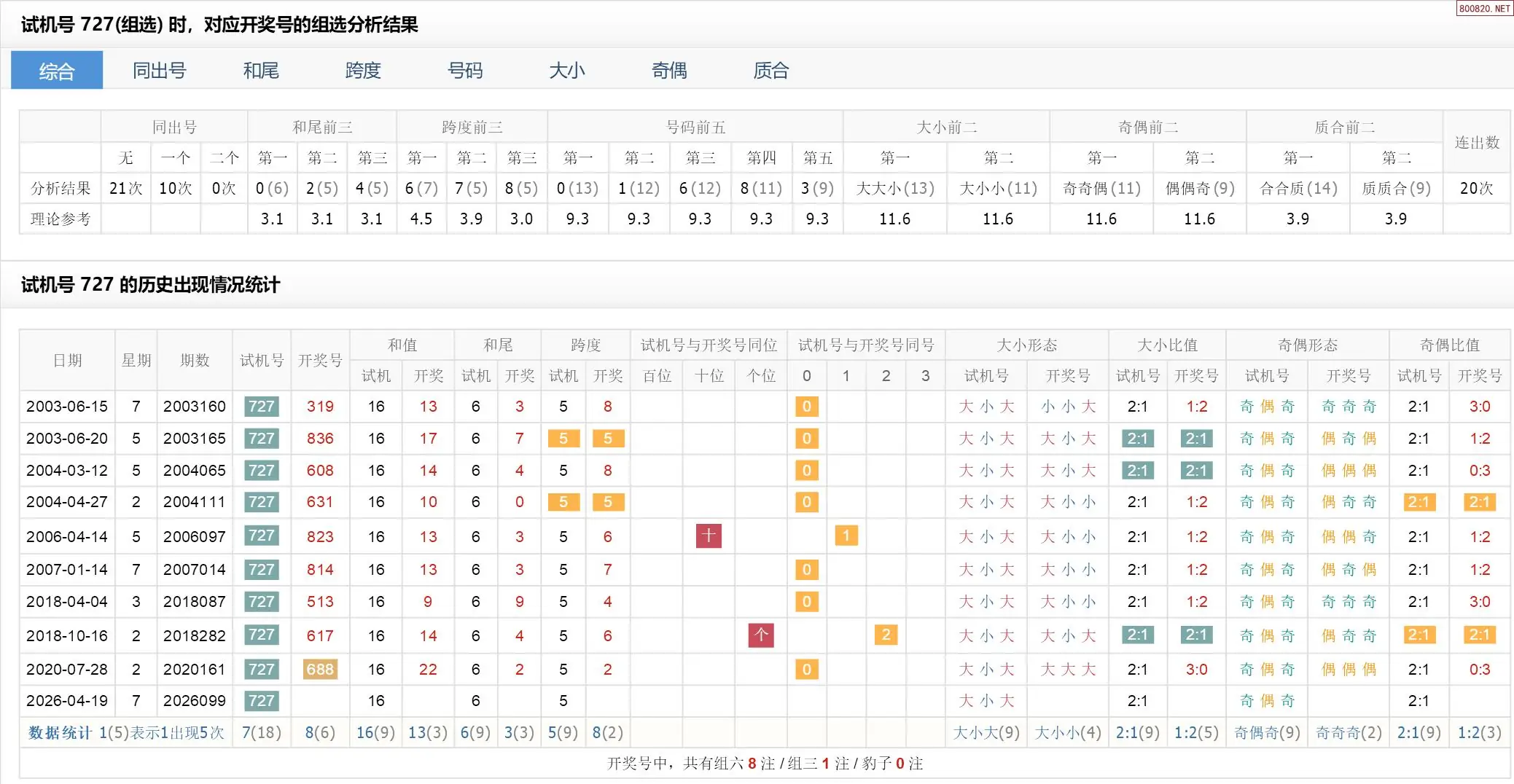Click the 727 badge in the 2003-06-15 row
1514x784 pixels.
click(x=261, y=407)
